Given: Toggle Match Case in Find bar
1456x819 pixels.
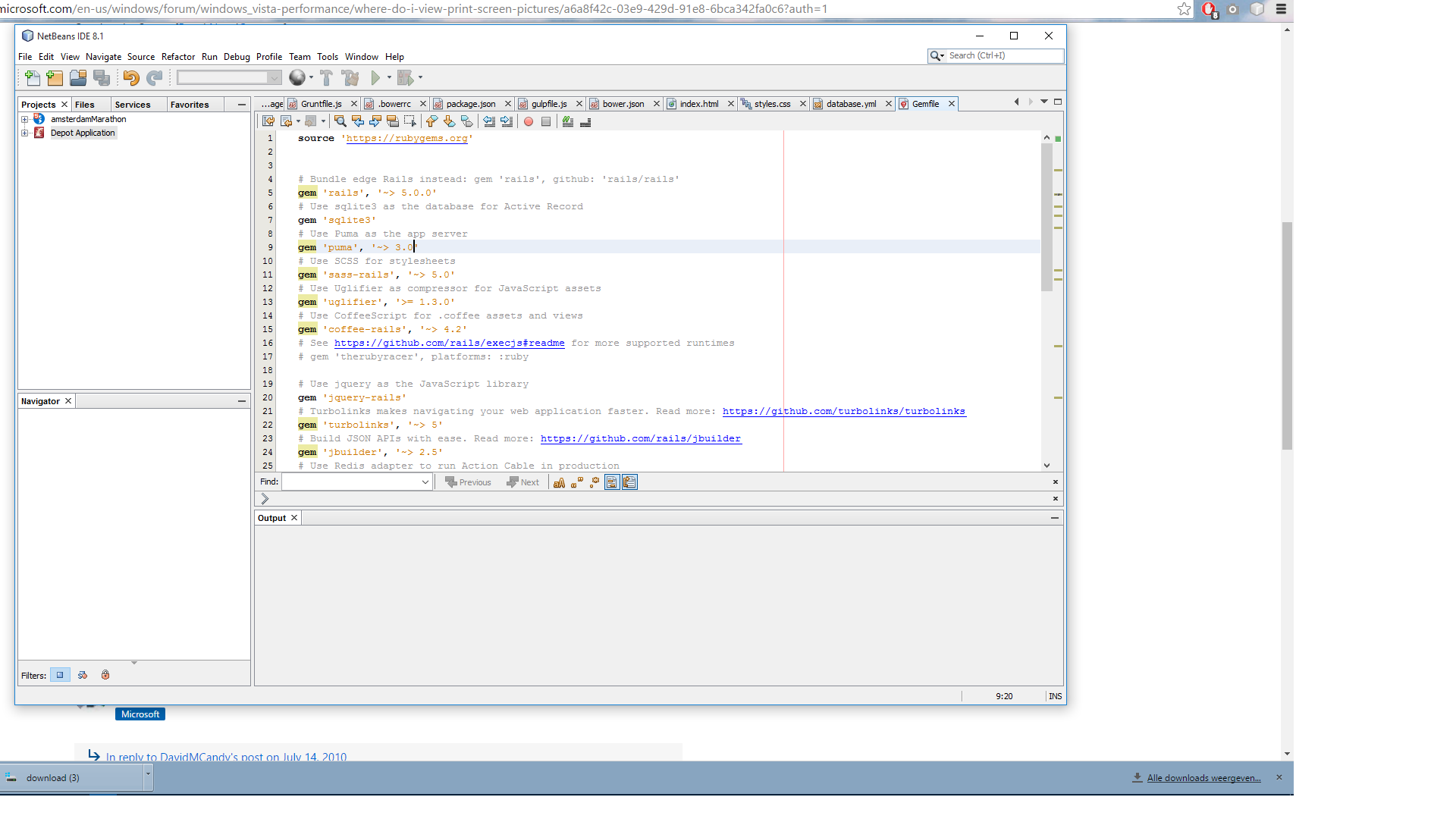Looking at the screenshot, I should click(560, 482).
